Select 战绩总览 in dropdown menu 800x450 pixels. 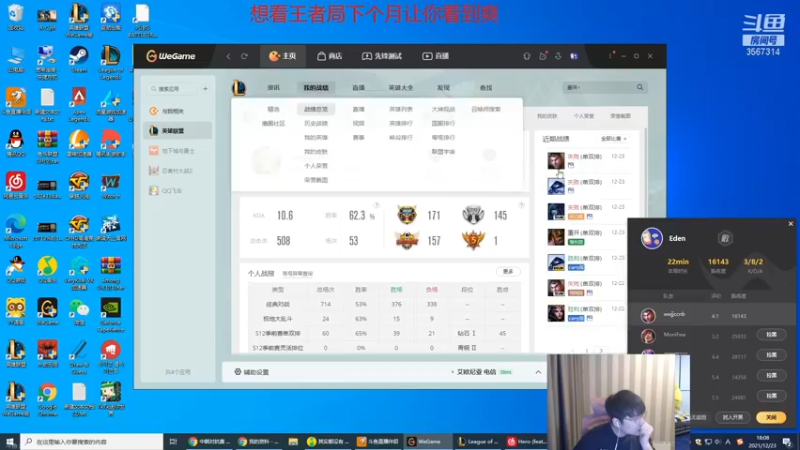tap(316, 109)
